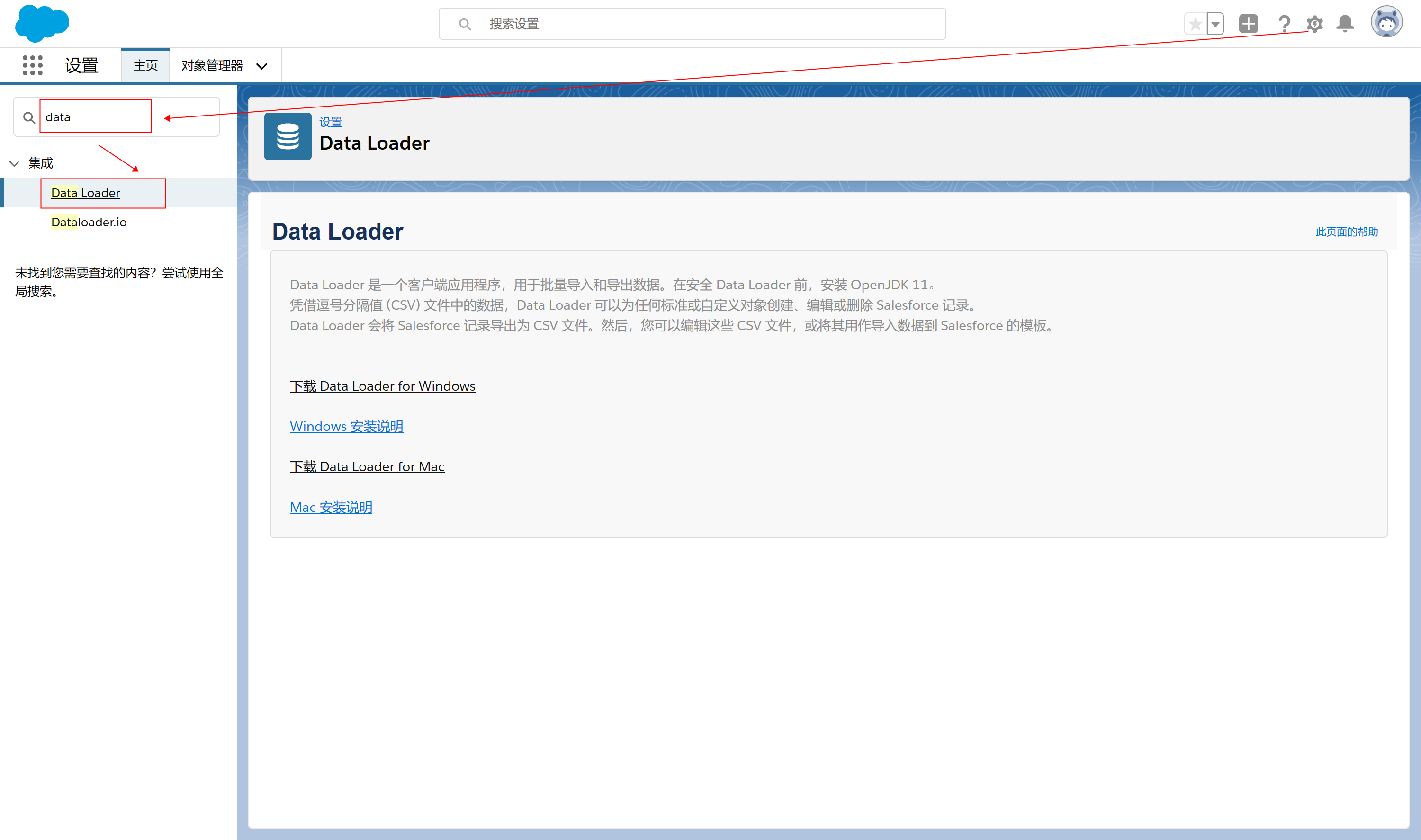Click the Setup gear icon

click(1314, 24)
